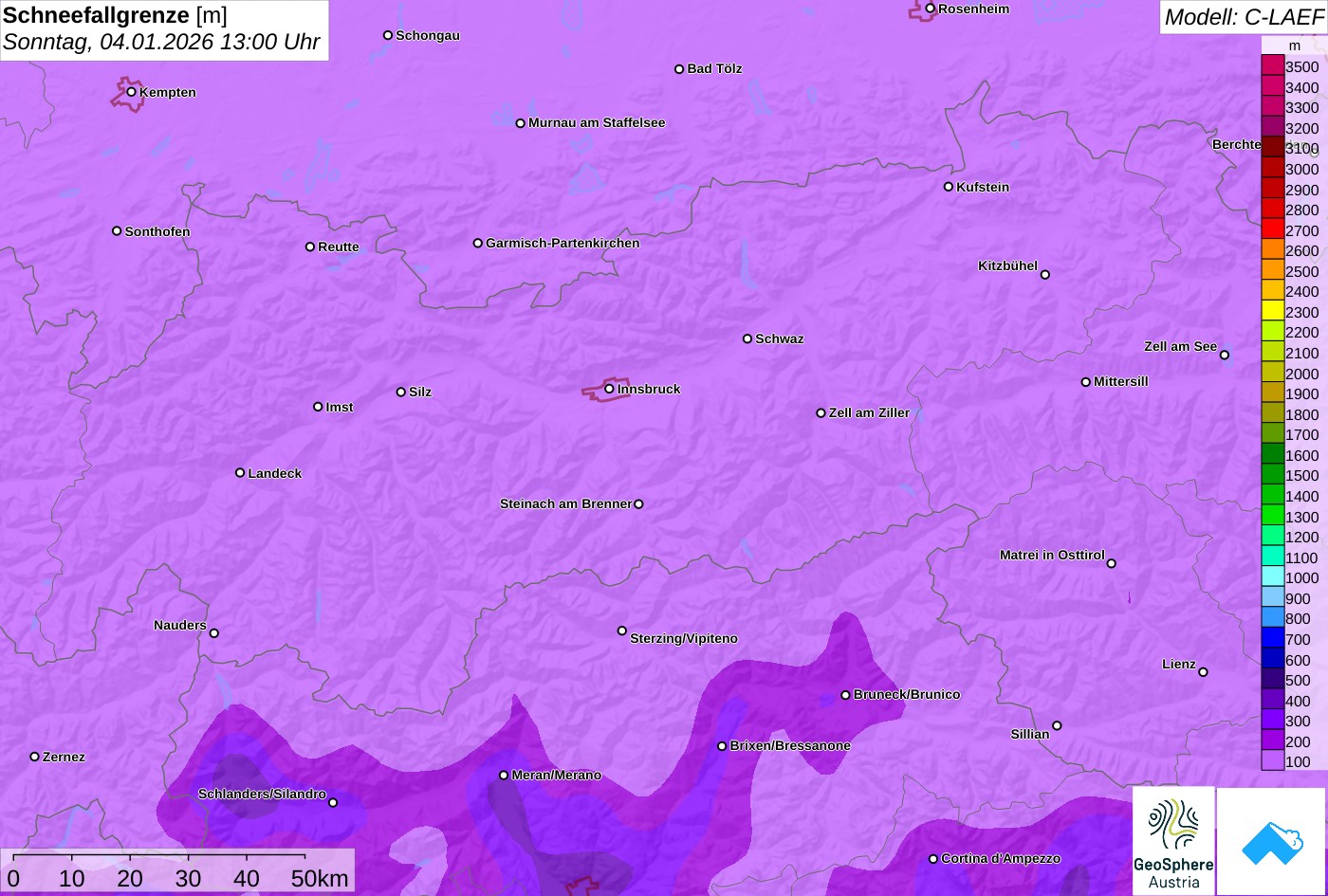Click the Reutte label
Screen dimensions: 1328x896
pos(339,247)
